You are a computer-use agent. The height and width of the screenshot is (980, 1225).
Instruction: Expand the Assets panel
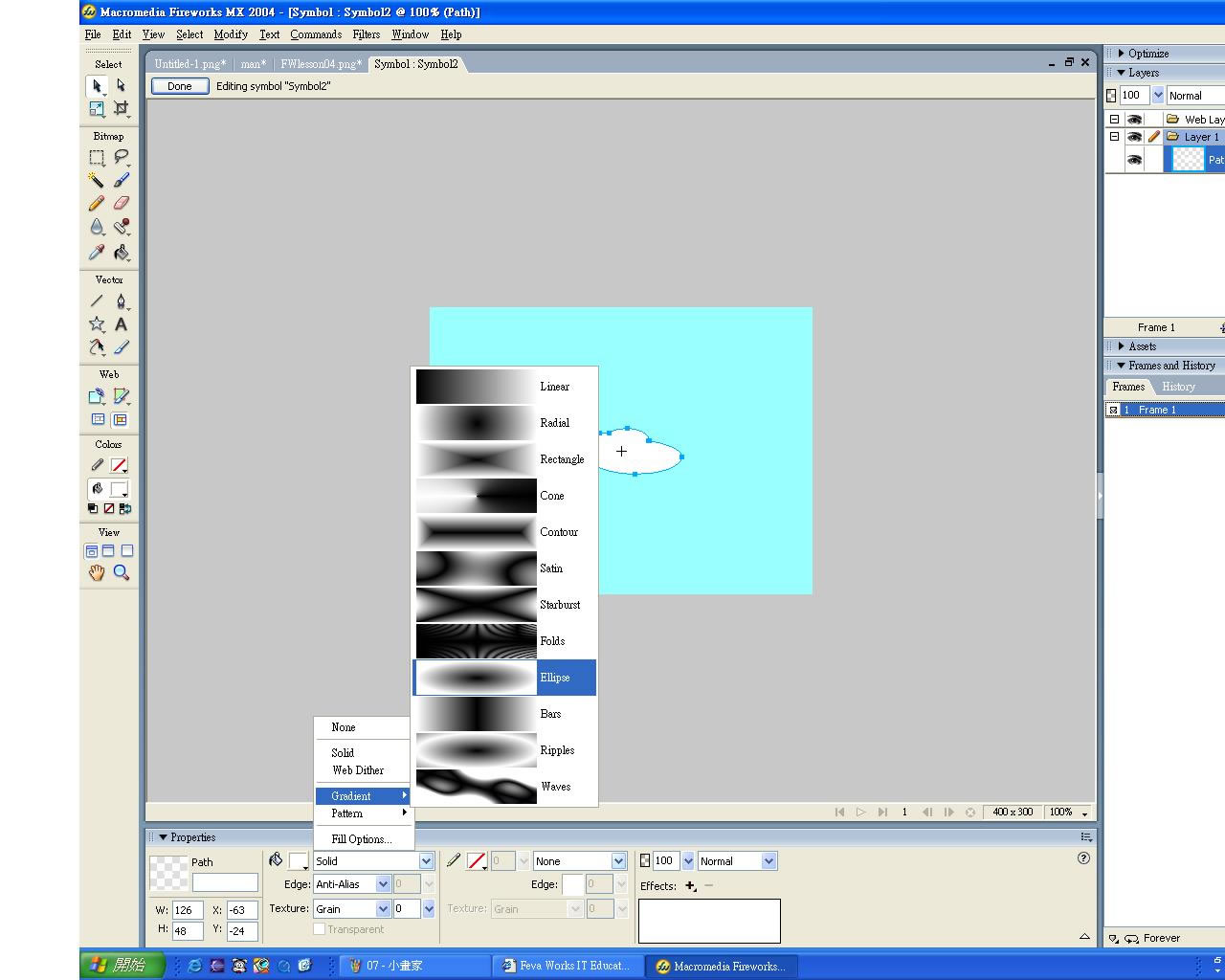tap(1122, 346)
